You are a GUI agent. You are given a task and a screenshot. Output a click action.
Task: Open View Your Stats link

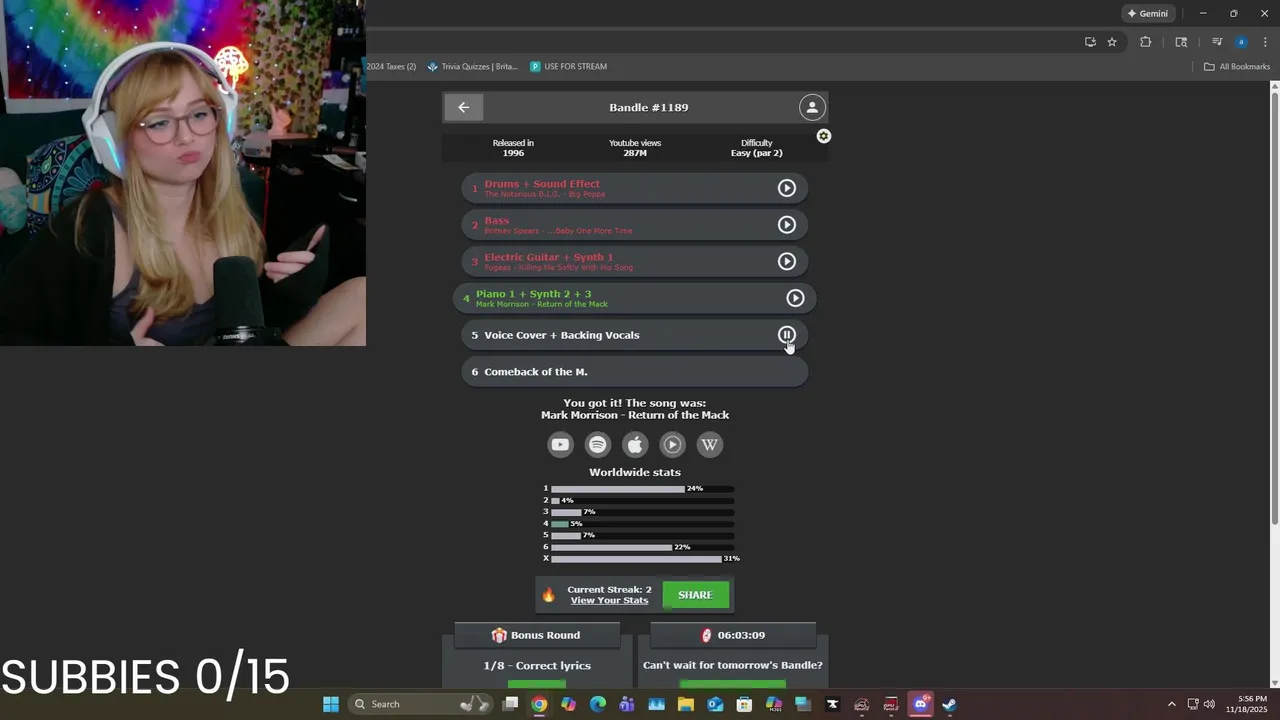pyautogui.click(x=609, y=600)
